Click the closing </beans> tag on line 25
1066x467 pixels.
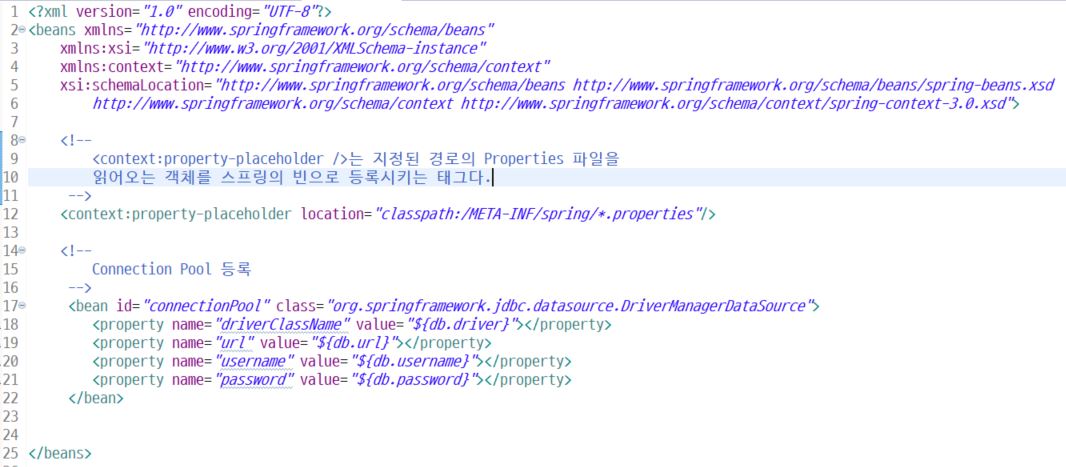(x=60, y=453)
